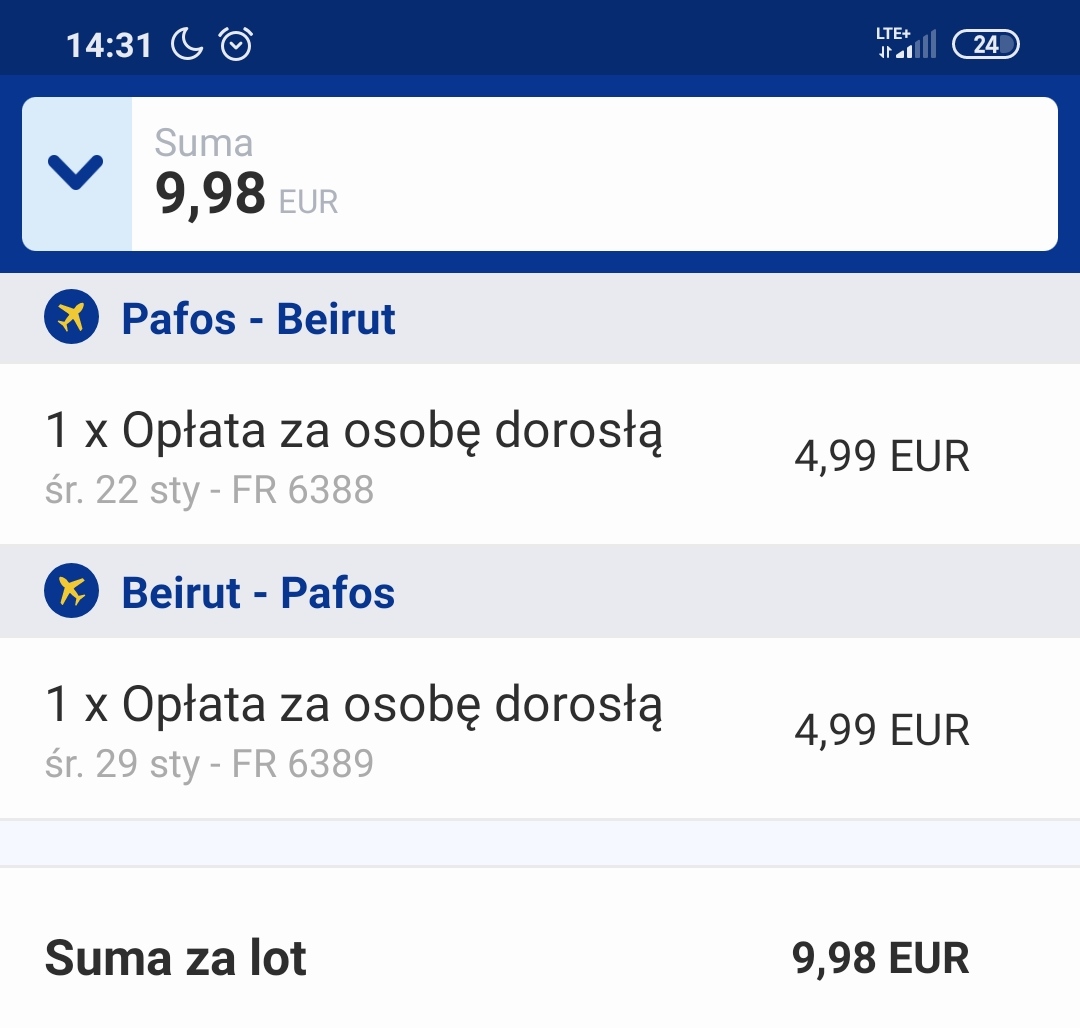Viewport: 1080px width, 1028px height.
Task: Tap the 4,99 EUR price for 22 sty flight
Action: point(882,456)
